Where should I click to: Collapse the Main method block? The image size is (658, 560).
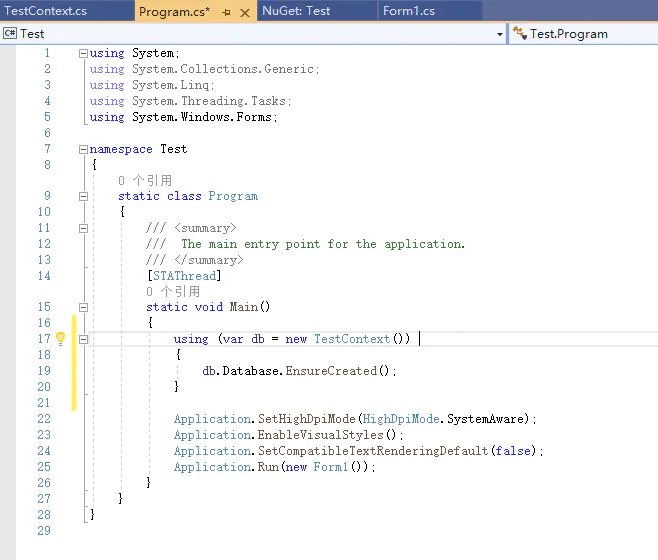point(83,307)
